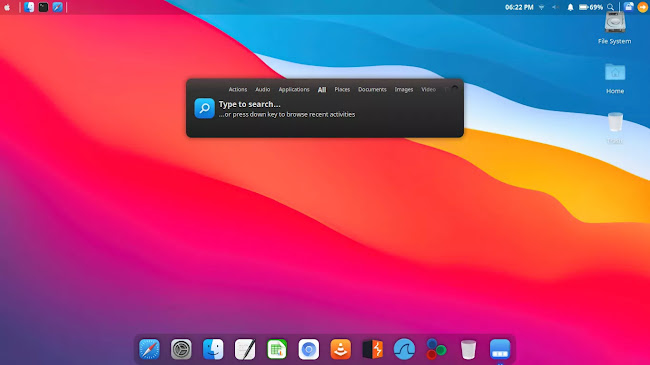The width and height of the screenshot is (650, 365).
Task: Switch to the Video search category
Action: (428, 90)
